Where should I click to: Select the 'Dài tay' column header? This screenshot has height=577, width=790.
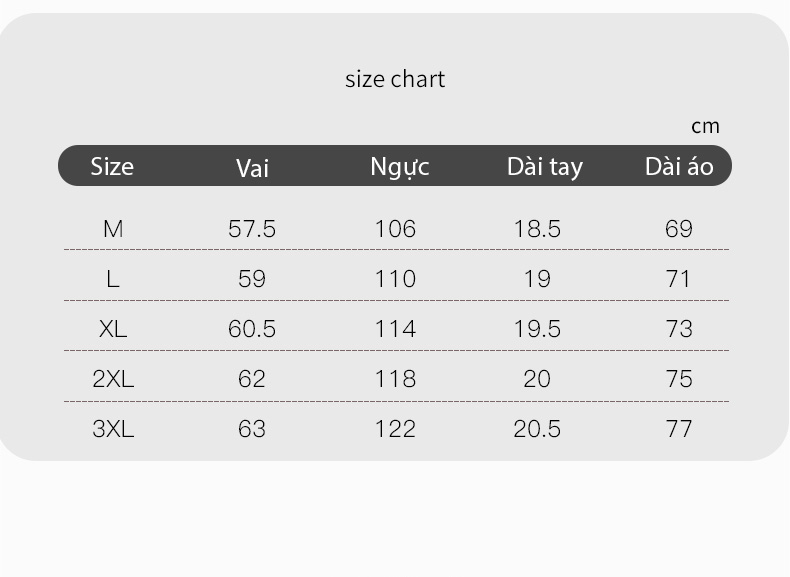545,167
